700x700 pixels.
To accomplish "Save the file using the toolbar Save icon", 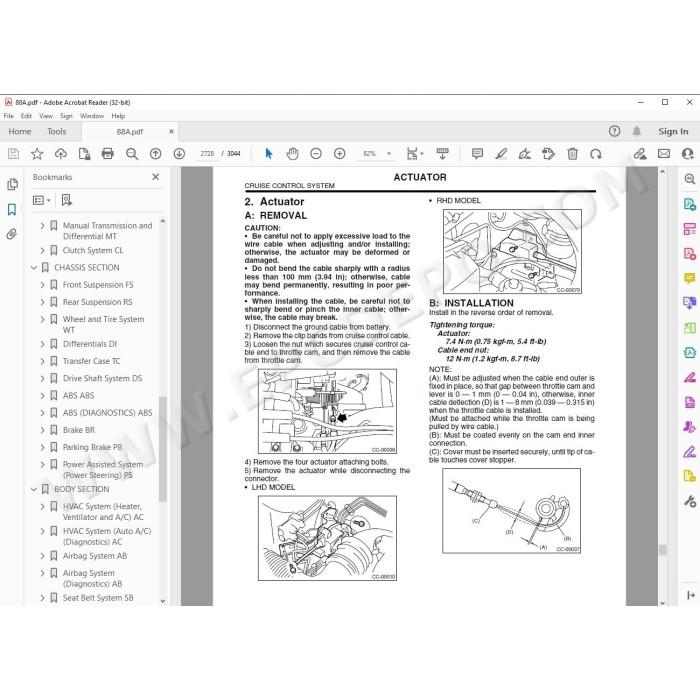I will 13,154.
